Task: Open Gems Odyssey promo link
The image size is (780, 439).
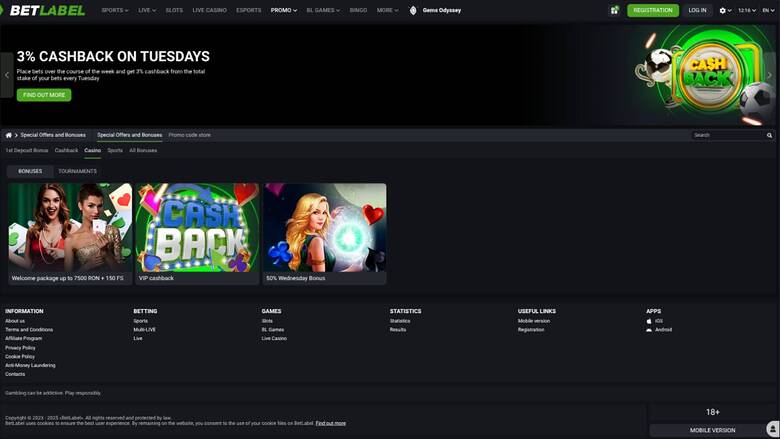Action: click(442, 10)
